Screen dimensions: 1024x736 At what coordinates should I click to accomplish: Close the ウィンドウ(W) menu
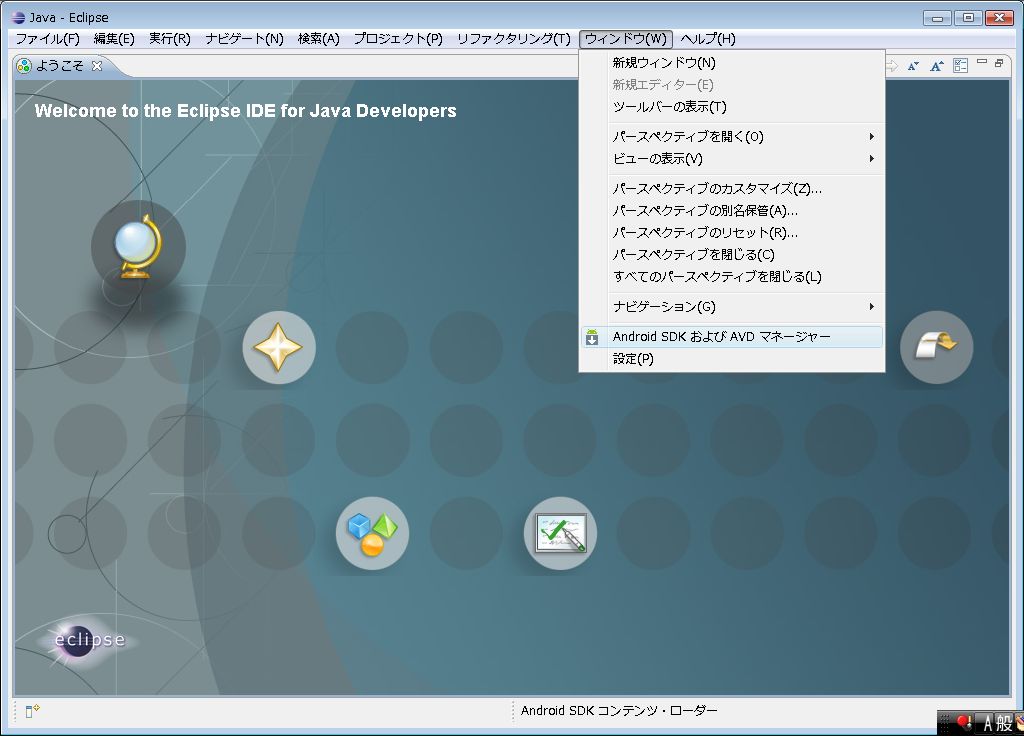pos(626,39)
